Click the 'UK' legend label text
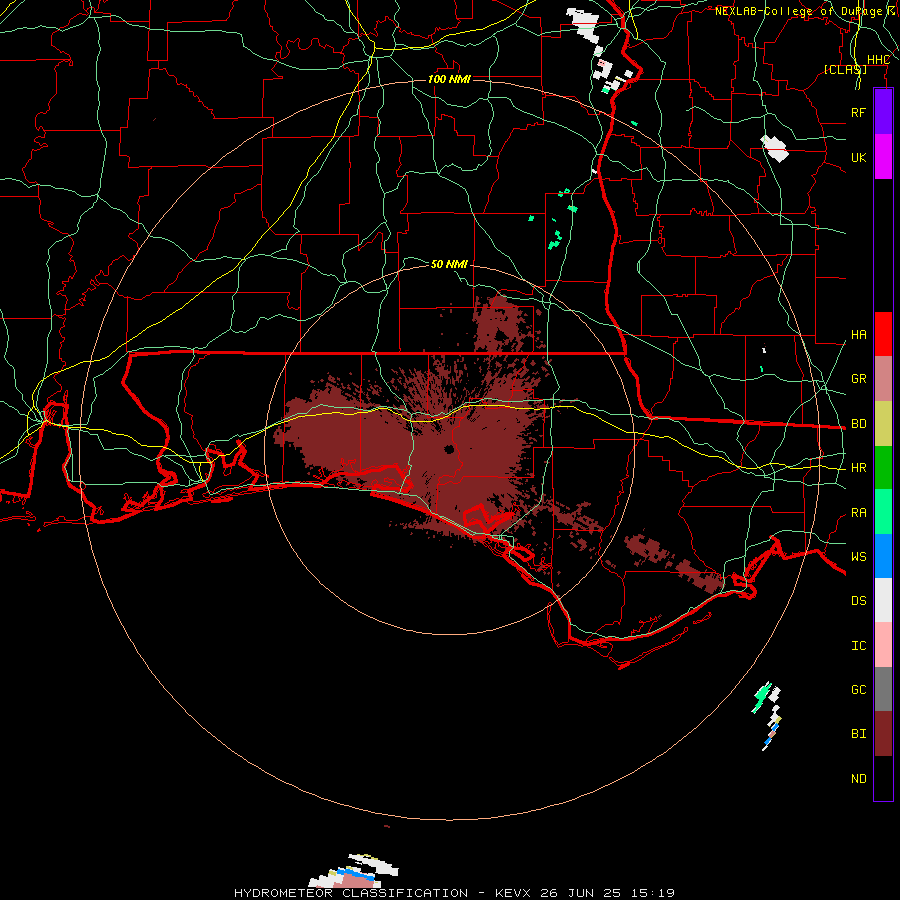The height and width of the screenshot is (900, 900). coord(858,157)
